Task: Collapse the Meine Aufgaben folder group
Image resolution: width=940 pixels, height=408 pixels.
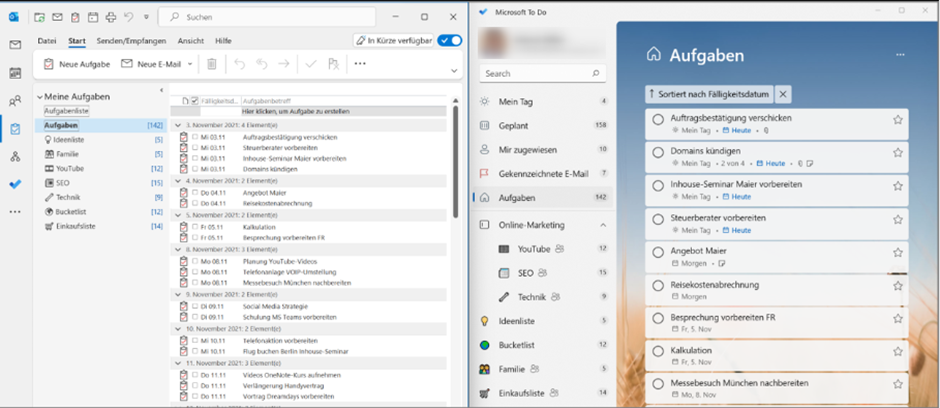Action: click(x=40, y=96)
